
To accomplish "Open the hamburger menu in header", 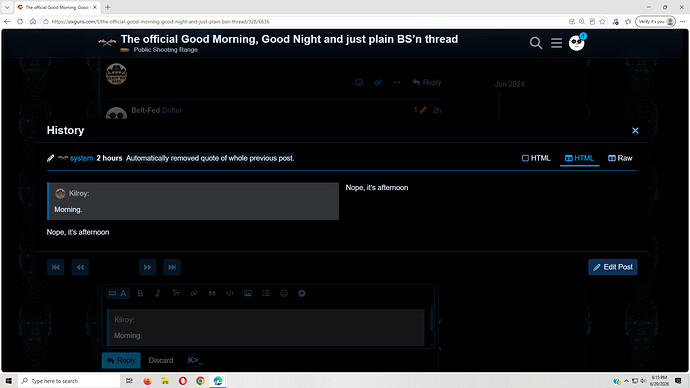I will coord(556,43).
